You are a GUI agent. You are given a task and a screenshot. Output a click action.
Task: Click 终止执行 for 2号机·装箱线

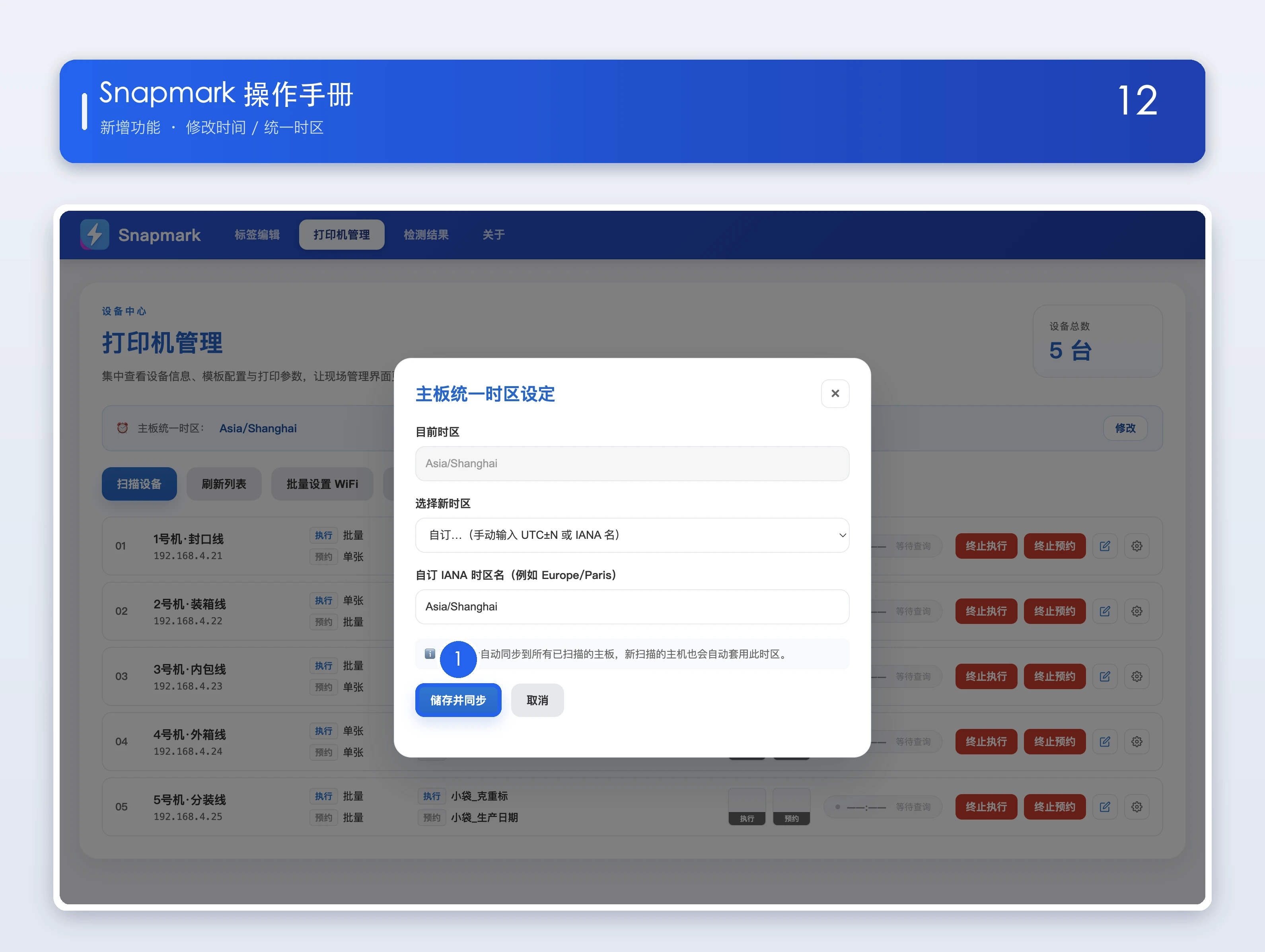pos(986,611)
